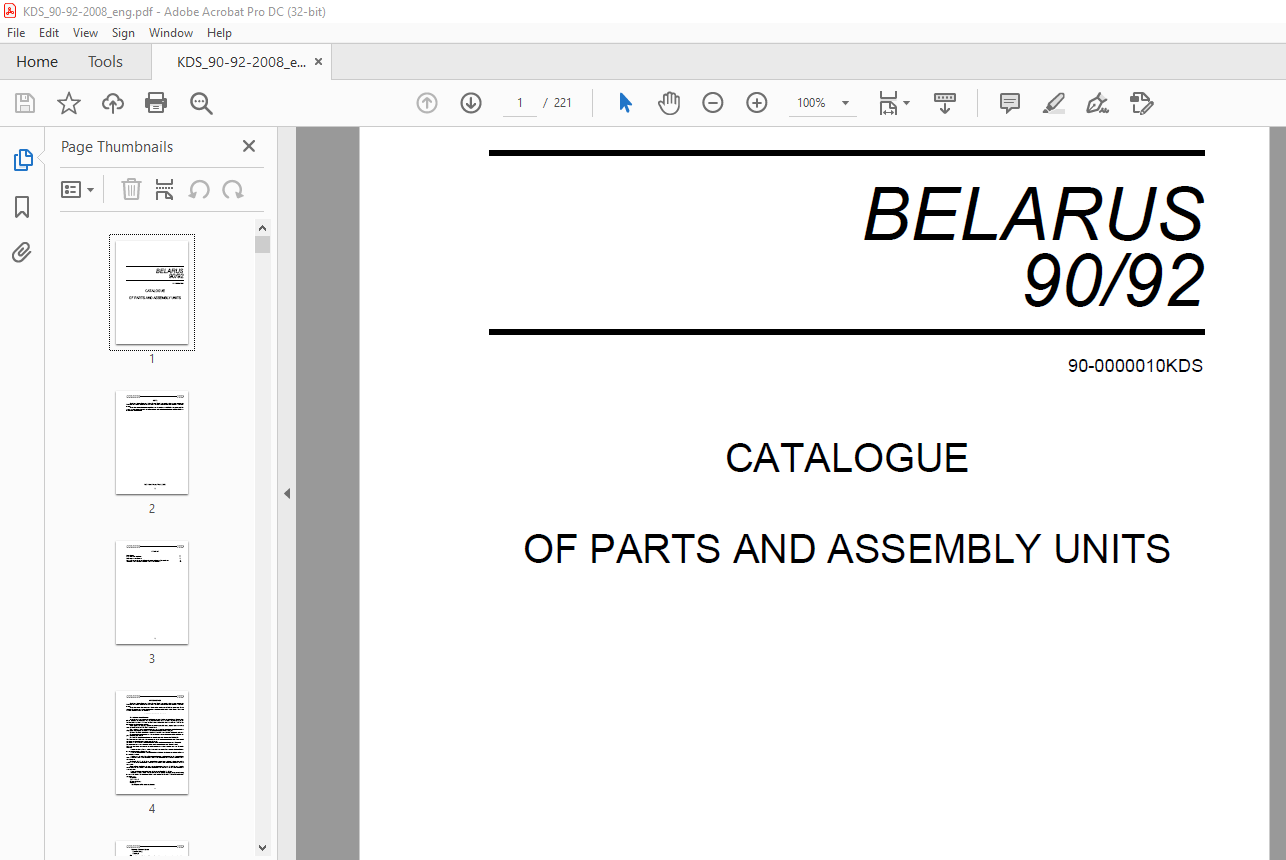This screenshot has width=1286, height=860.
Task: Open the Window menu
Action: [171, 33]
